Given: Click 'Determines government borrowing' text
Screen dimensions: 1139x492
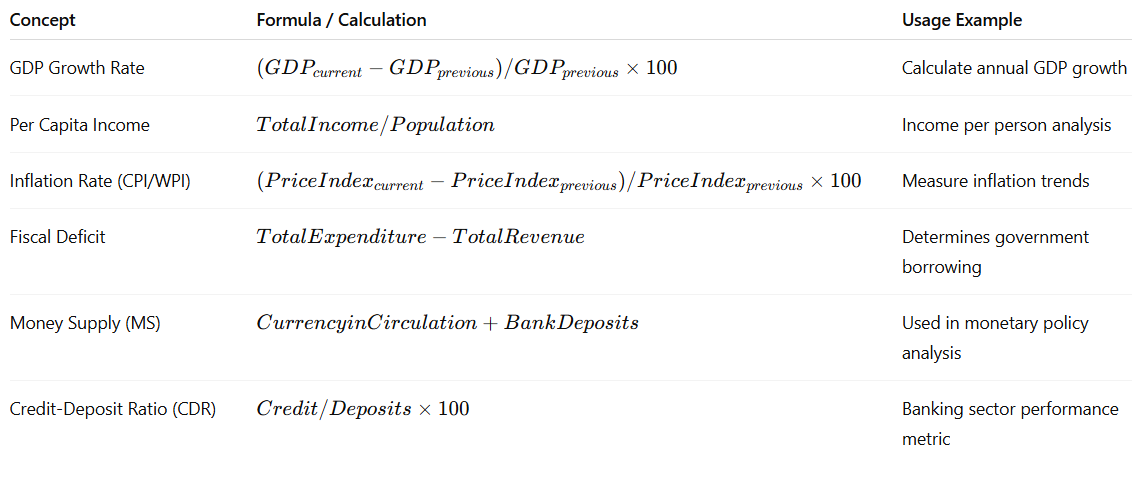Looking at the screenshot, I should pos(995,252).
